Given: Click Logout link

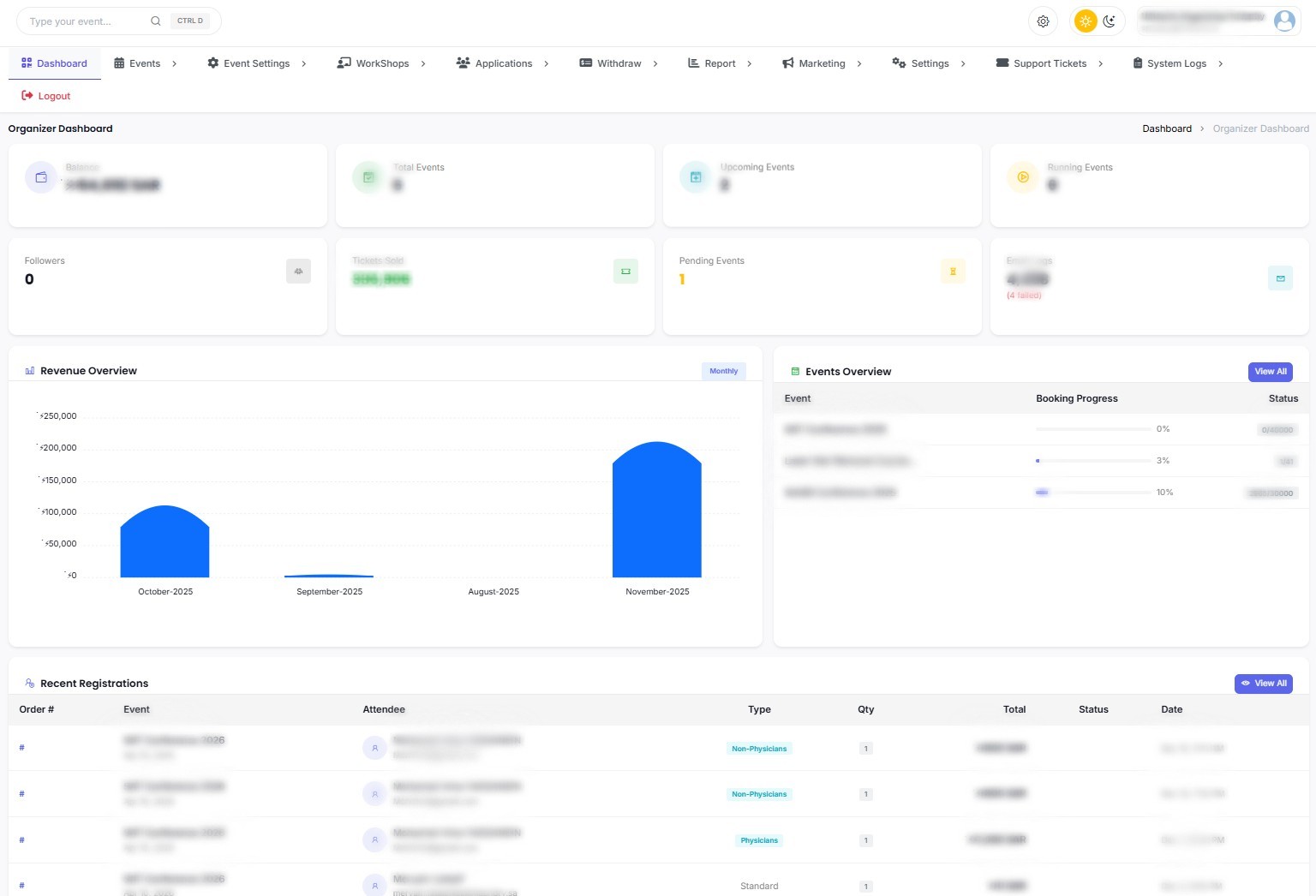Looking at the screenshot, I should tap(46, 96).
